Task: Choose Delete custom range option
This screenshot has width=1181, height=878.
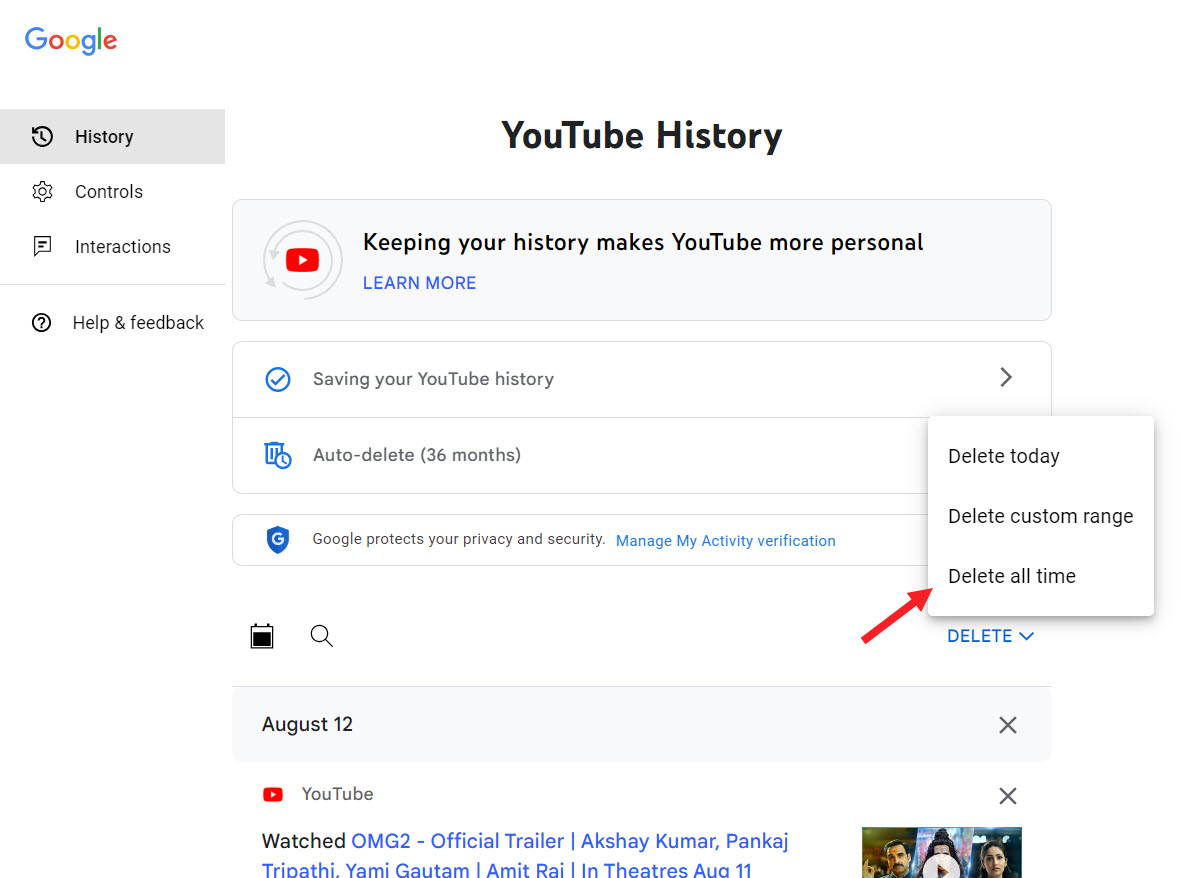Action: tap(1041, 516)
